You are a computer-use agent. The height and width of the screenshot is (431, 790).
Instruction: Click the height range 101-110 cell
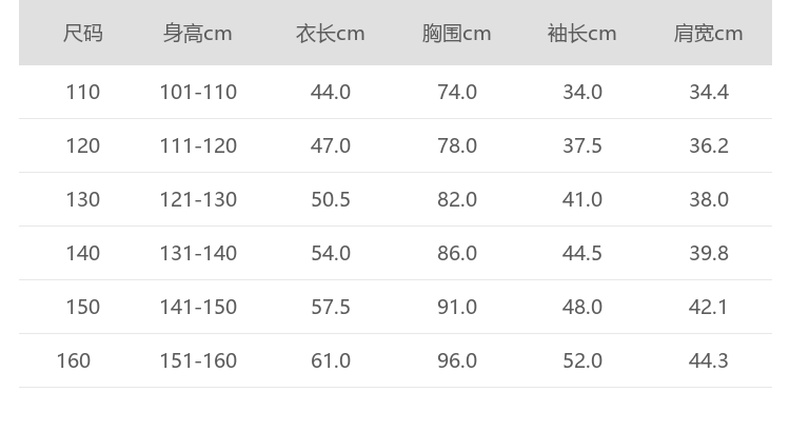pos(198,92)
